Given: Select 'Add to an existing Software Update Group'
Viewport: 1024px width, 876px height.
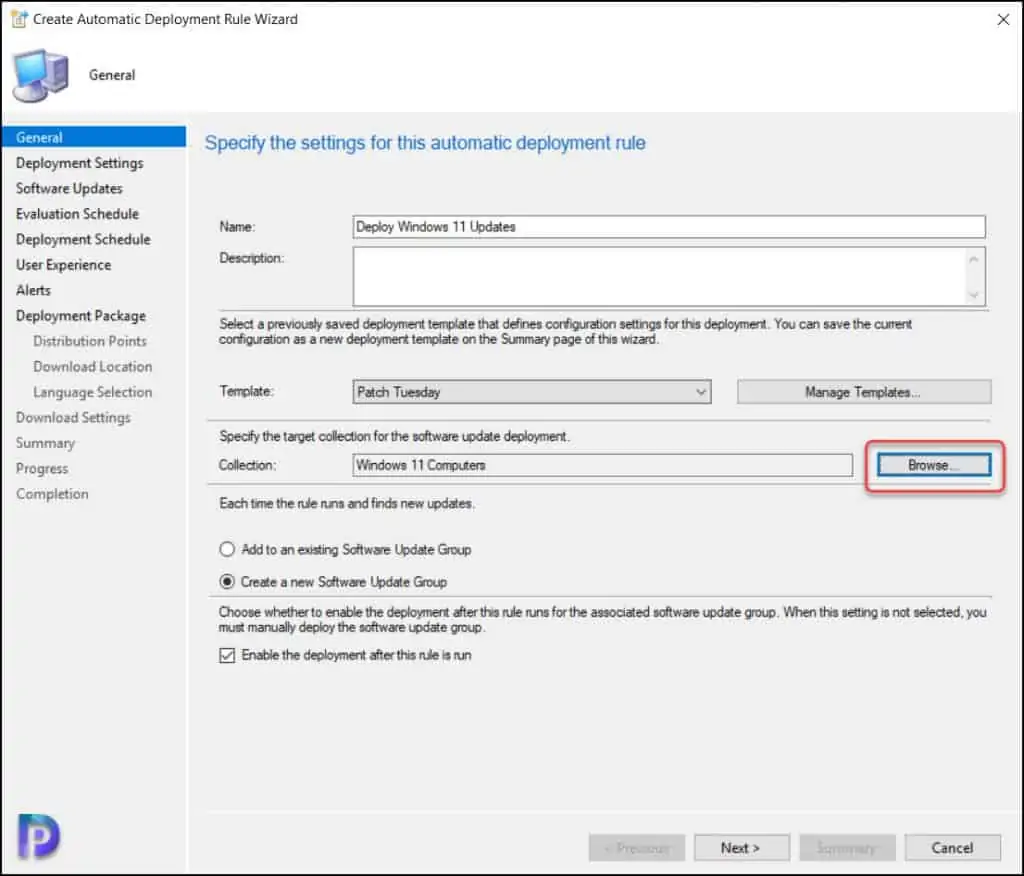Looking at the screenshot, I should pos(227,549).
